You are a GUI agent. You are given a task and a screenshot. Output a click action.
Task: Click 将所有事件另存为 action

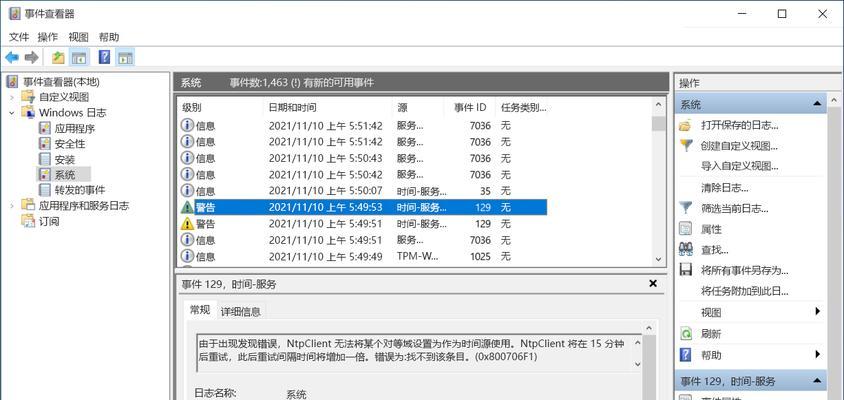744,270
